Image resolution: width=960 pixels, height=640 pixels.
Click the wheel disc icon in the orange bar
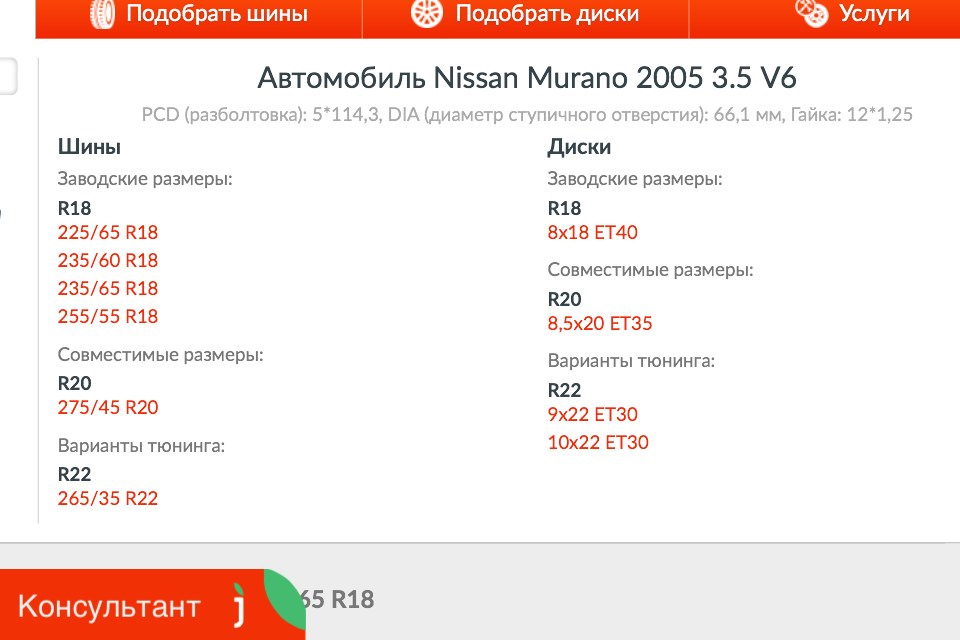click(426, 13)
